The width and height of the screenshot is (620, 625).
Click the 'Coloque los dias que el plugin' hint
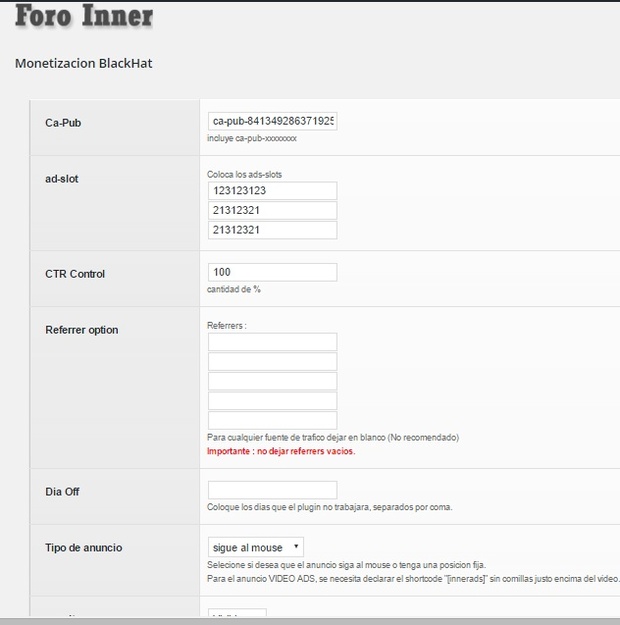[330, 507]
